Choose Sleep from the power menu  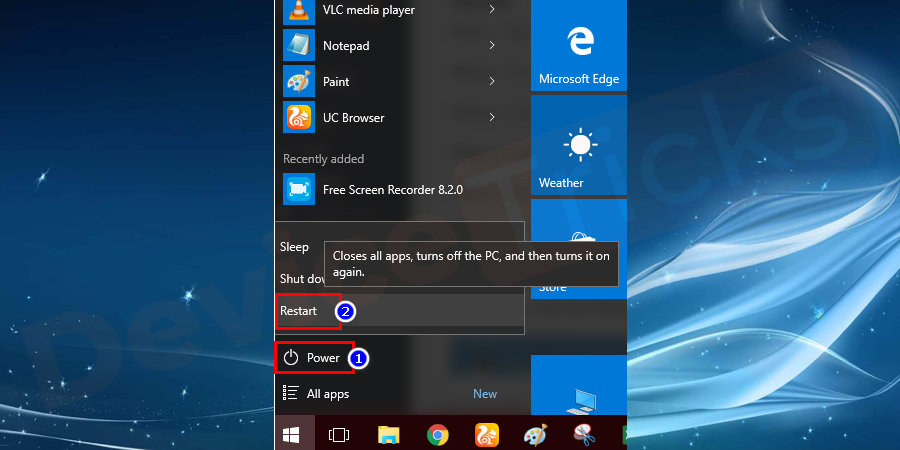click(294, 247)
